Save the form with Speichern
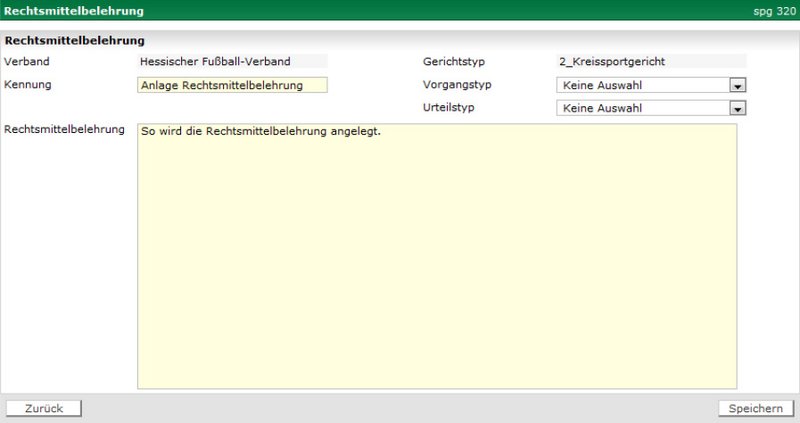The image size is (800, 423). click(x=755, y=408)
